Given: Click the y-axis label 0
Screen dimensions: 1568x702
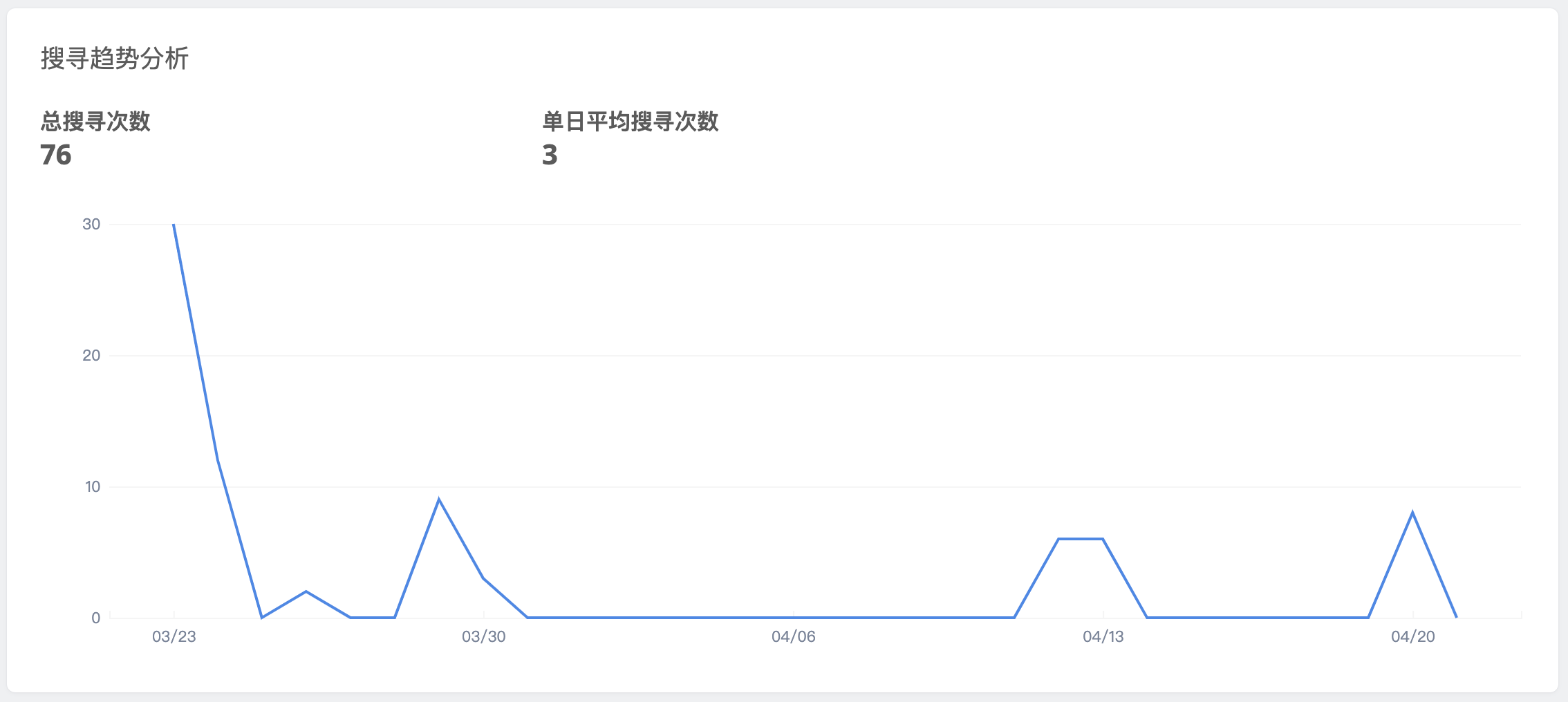Looking at the screenshot, I should [96, 618].
